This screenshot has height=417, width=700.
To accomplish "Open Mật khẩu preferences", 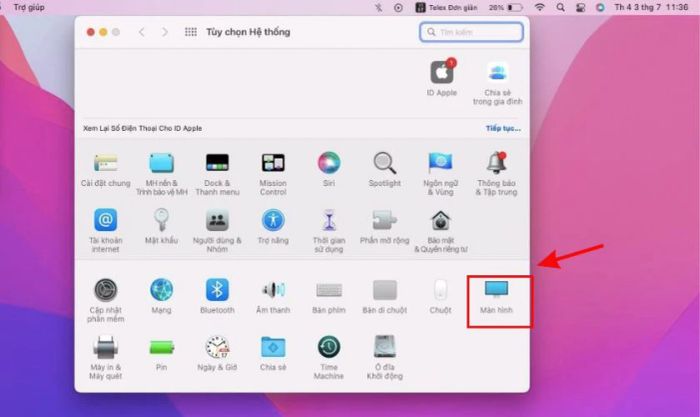I will (161, 226).
